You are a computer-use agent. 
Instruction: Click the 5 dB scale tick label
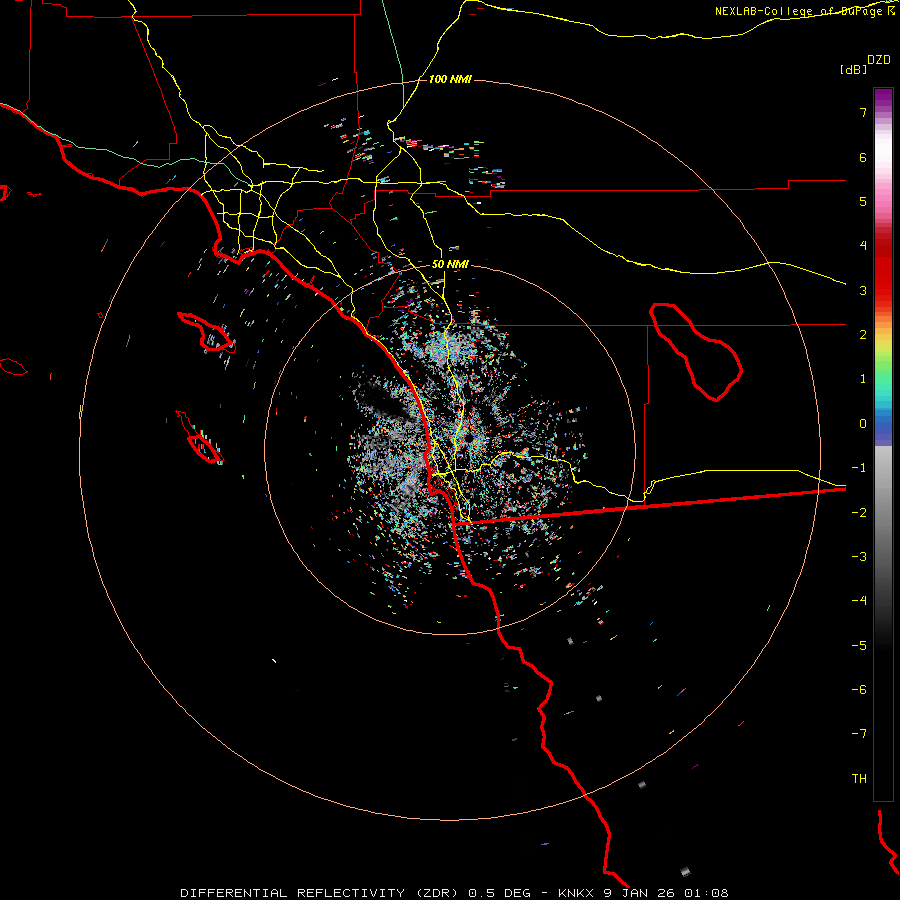[x=863, y=201]
